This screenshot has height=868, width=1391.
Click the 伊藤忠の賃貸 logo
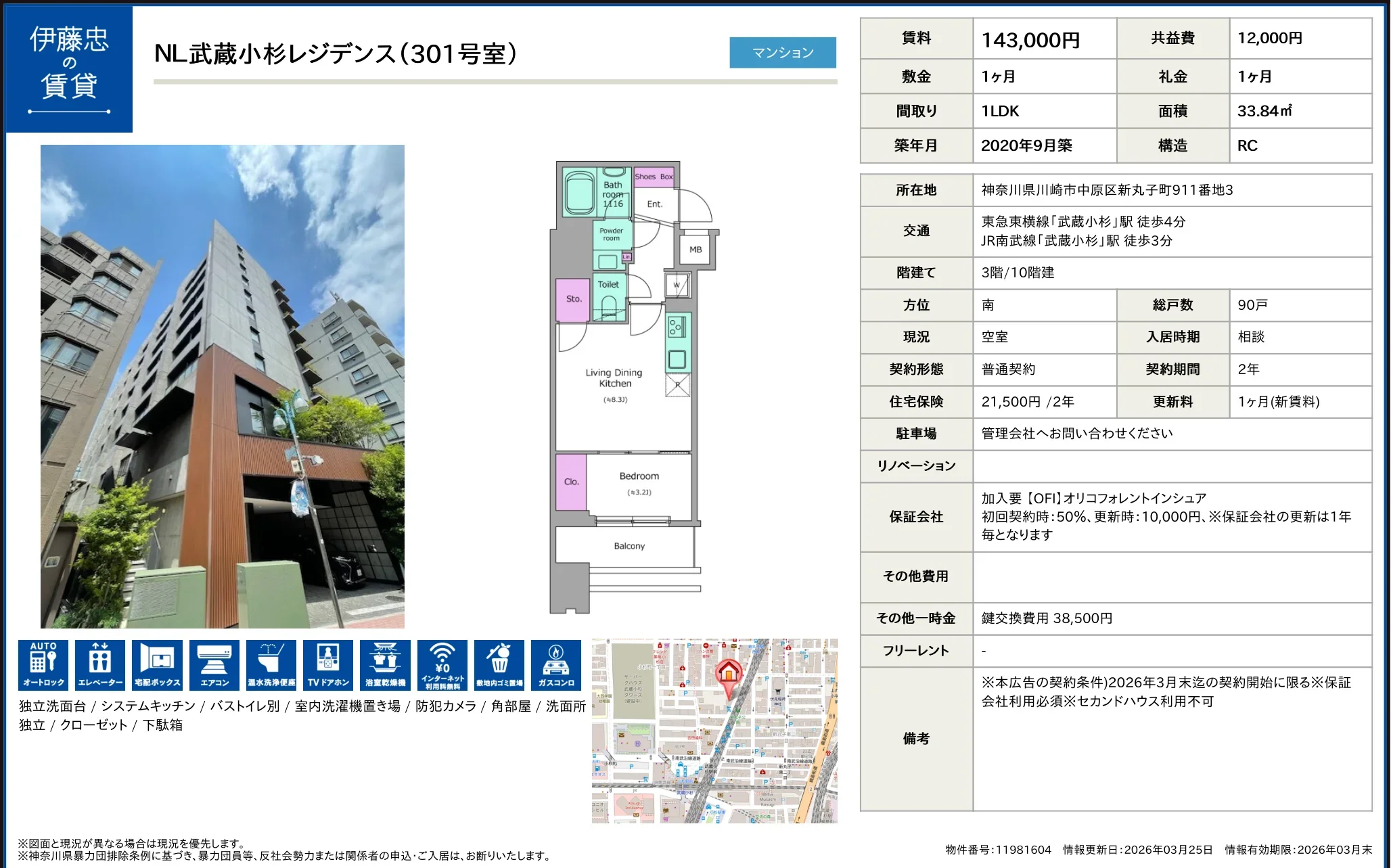(69, 69)
